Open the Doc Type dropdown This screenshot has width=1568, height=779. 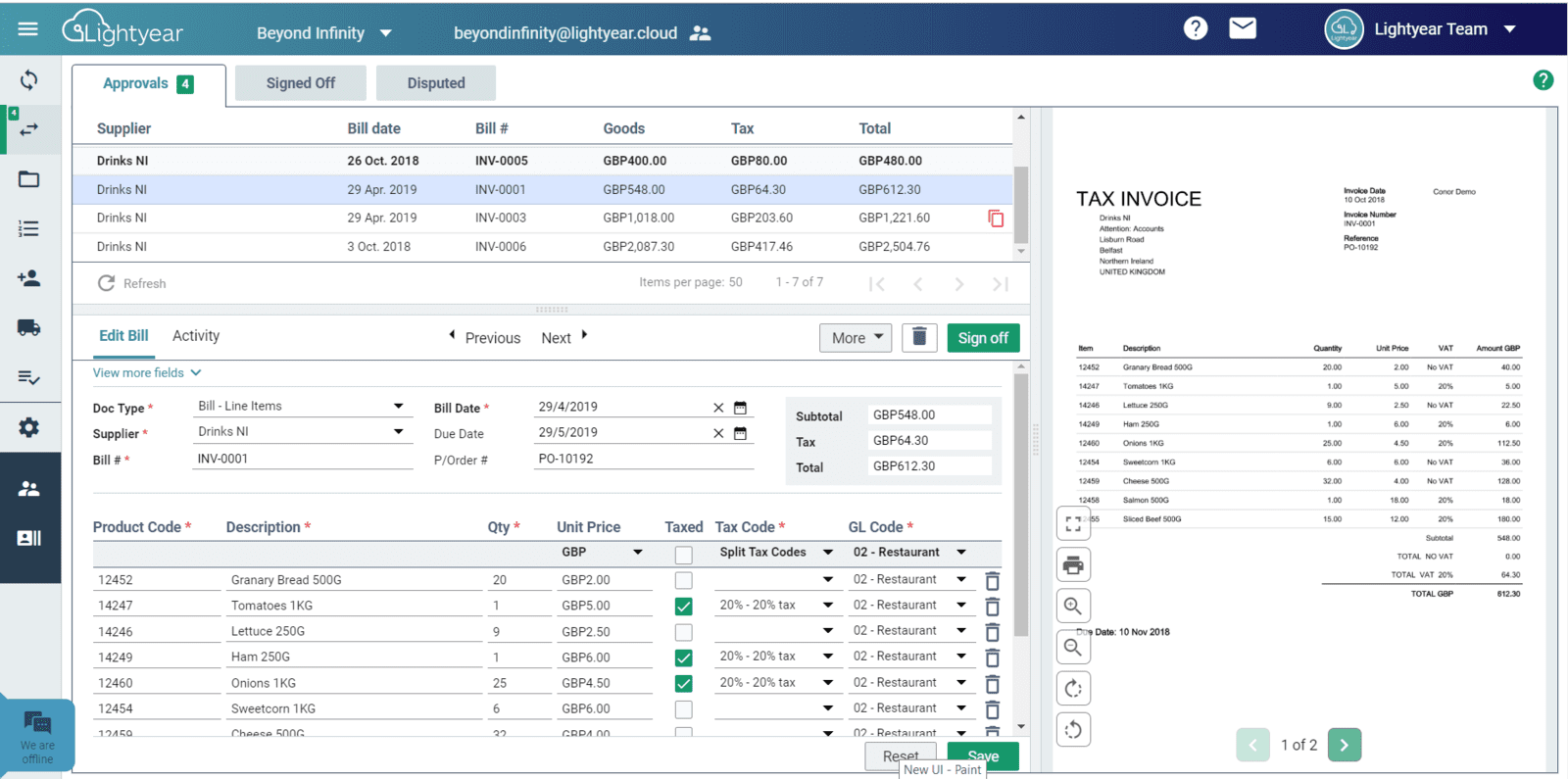coord(302,406)
